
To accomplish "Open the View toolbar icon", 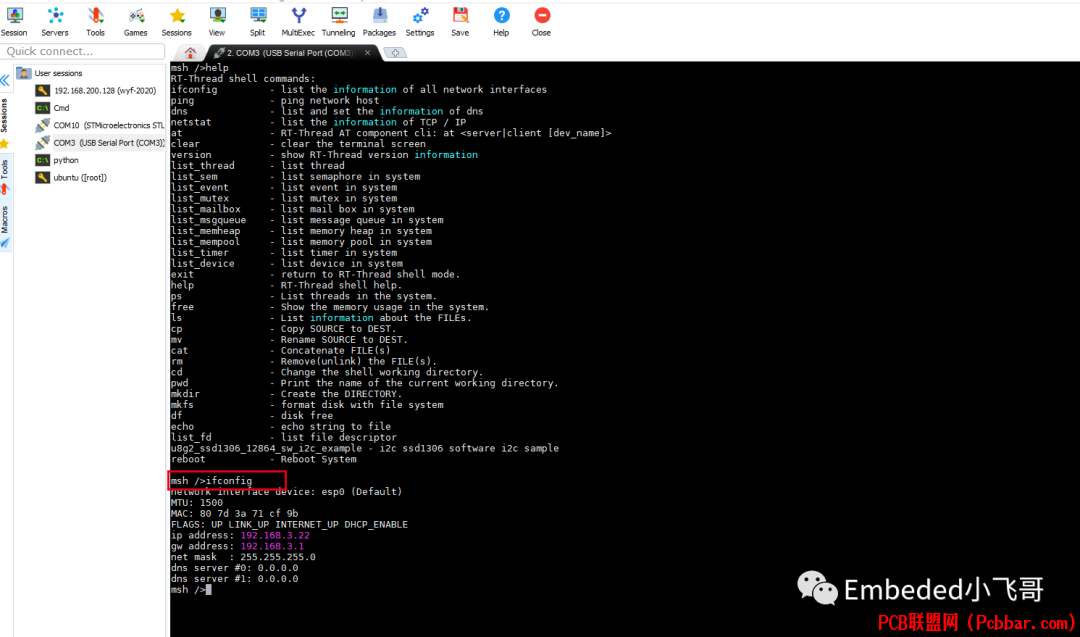I will point(217,21).
